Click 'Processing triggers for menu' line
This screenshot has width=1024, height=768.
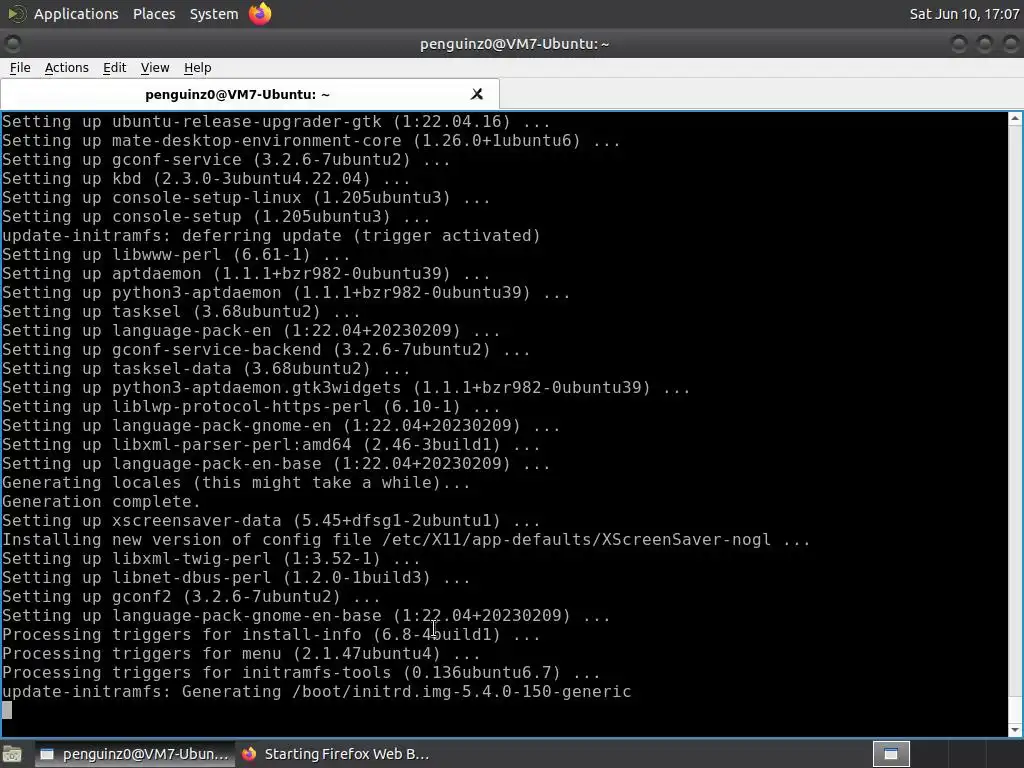click(x=241, y=654)
